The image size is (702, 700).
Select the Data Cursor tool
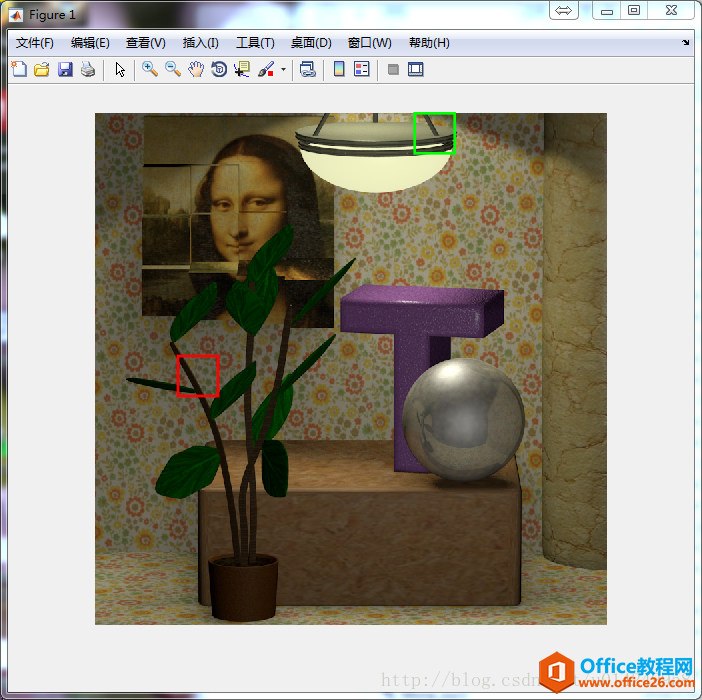pos(242,69)
